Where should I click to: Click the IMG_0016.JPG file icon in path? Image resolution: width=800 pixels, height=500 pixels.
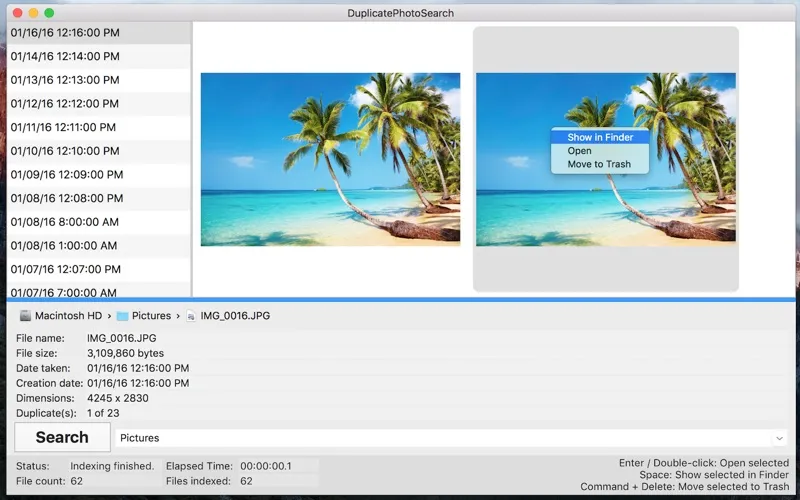click(191, 316)
